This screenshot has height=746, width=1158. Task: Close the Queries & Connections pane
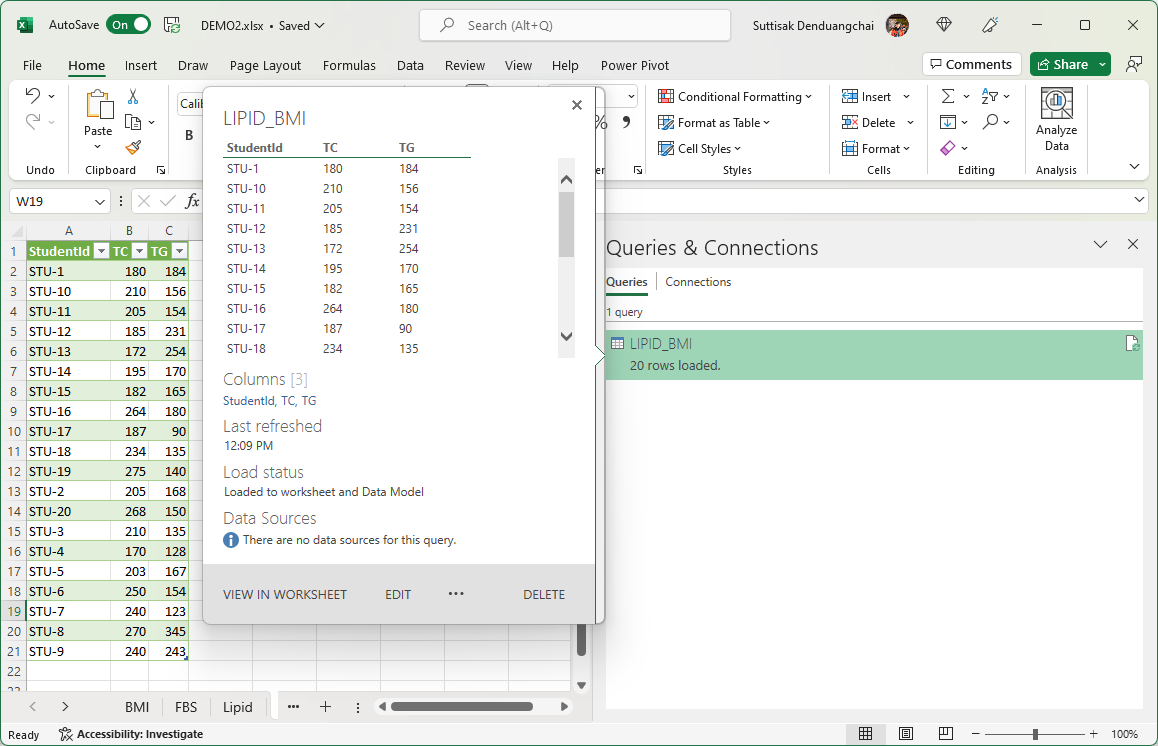[1133, 244]
